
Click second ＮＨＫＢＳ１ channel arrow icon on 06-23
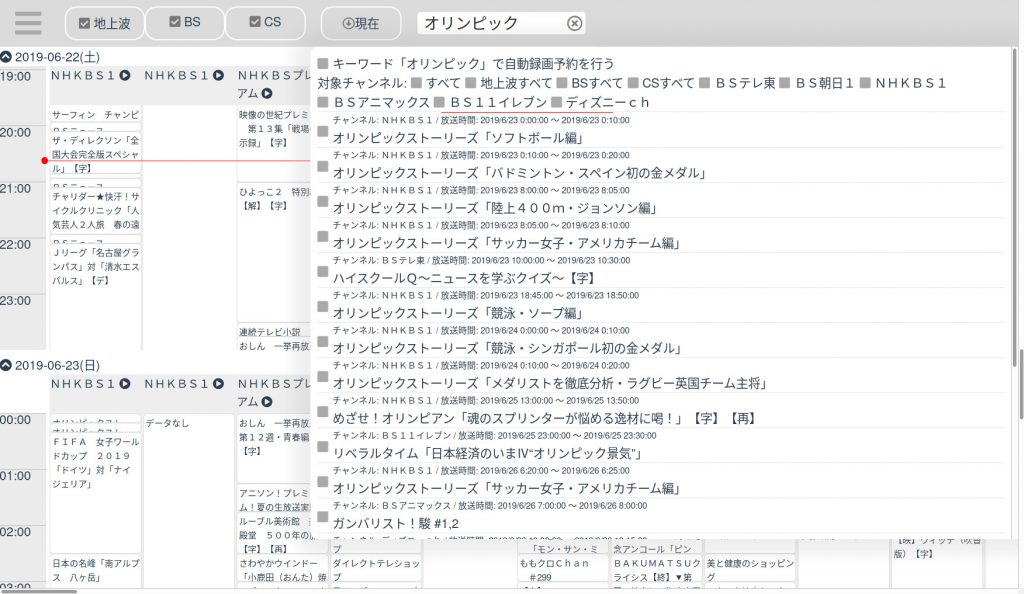click(218, 384)
